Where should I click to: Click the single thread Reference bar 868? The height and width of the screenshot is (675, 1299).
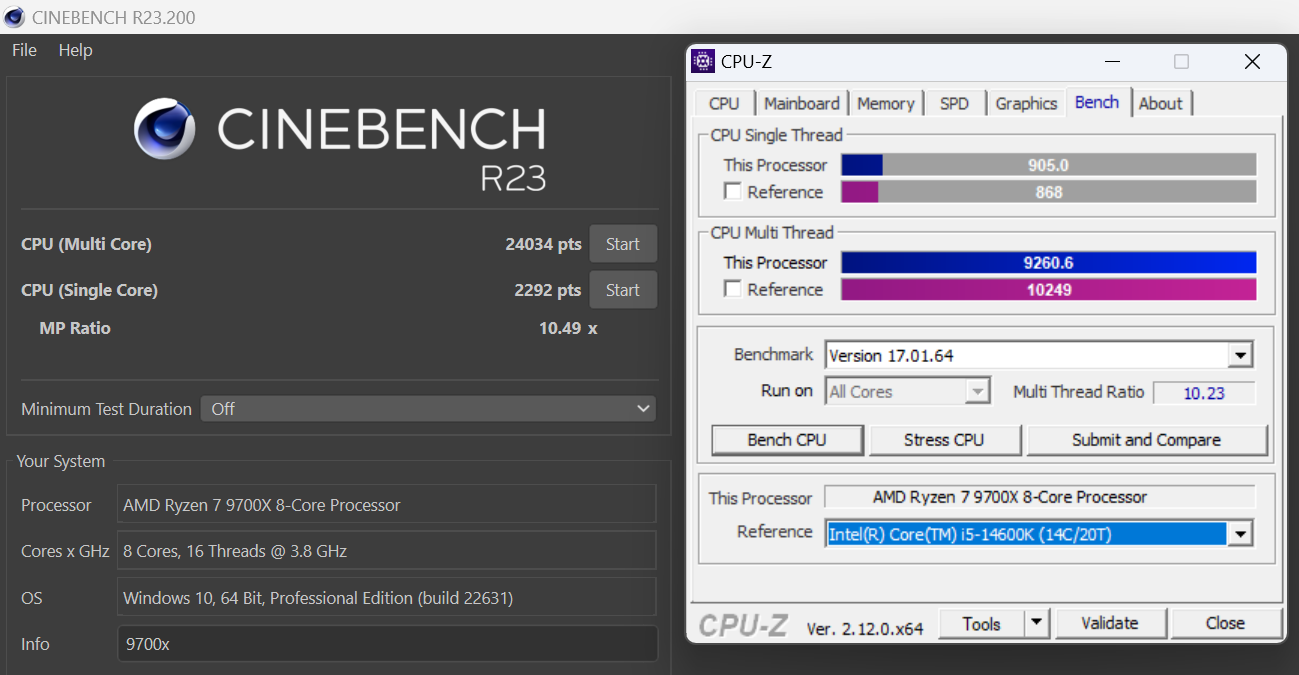pos(1049,192)
